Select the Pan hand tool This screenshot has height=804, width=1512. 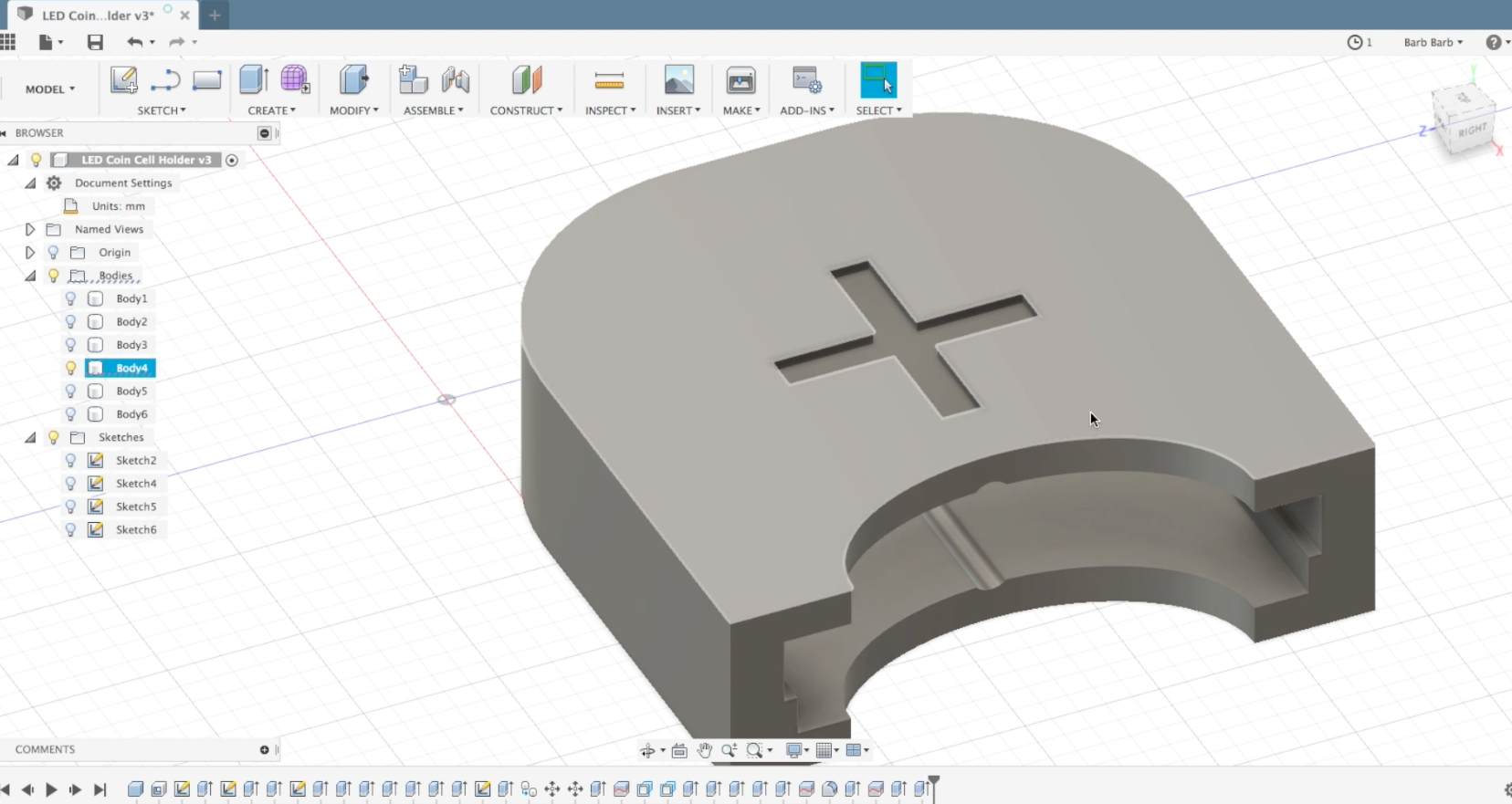tap(704, 750)
